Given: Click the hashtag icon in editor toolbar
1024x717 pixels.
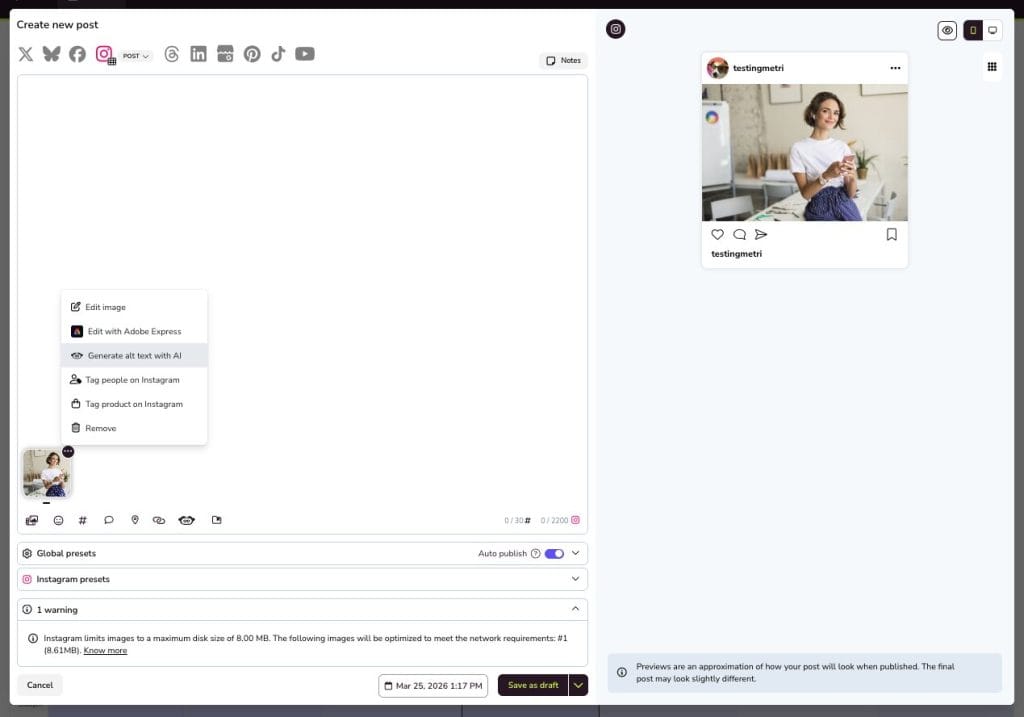Looking at the screenshot, I should (83, 520).
